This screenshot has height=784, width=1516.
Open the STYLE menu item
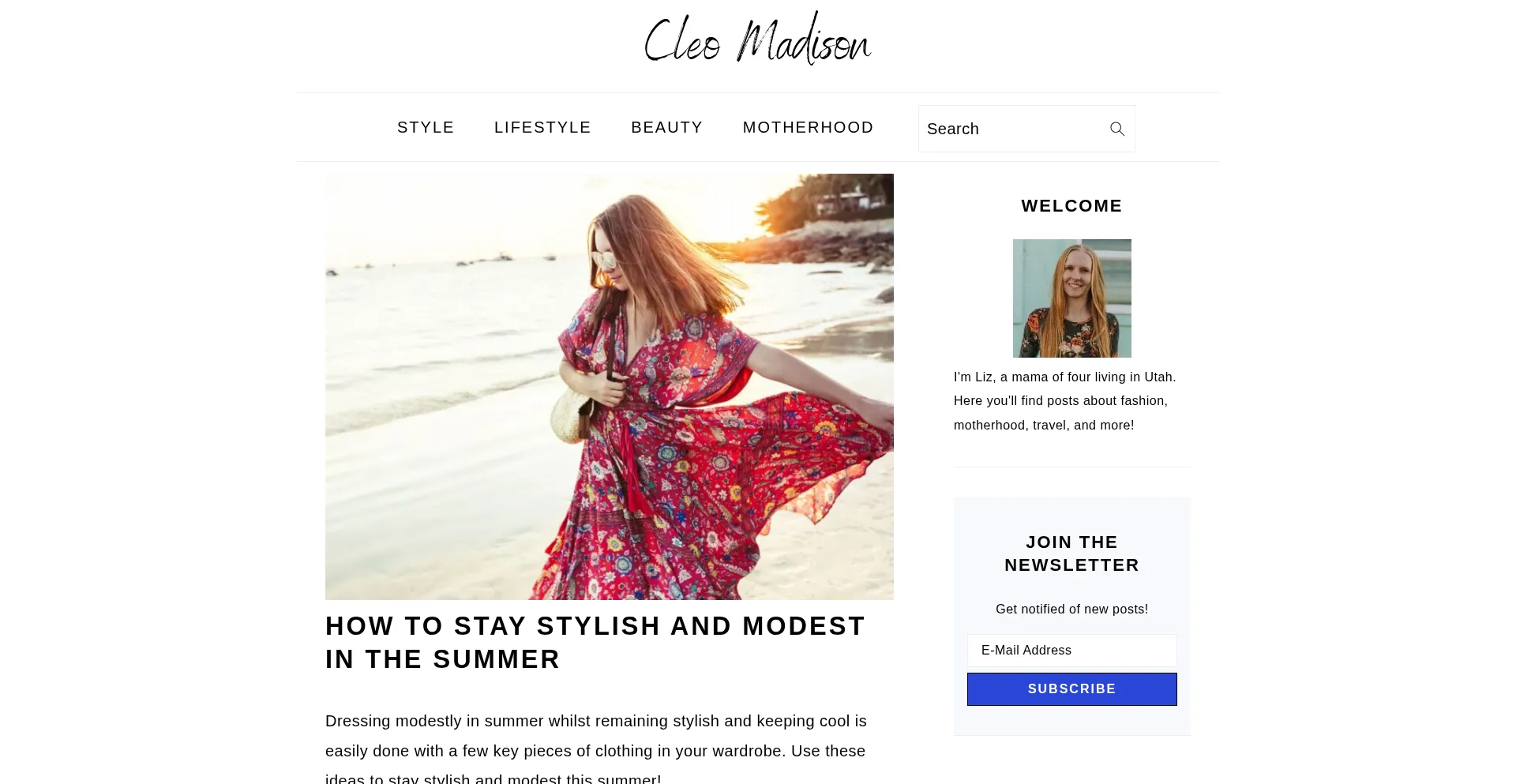[426, 127]
